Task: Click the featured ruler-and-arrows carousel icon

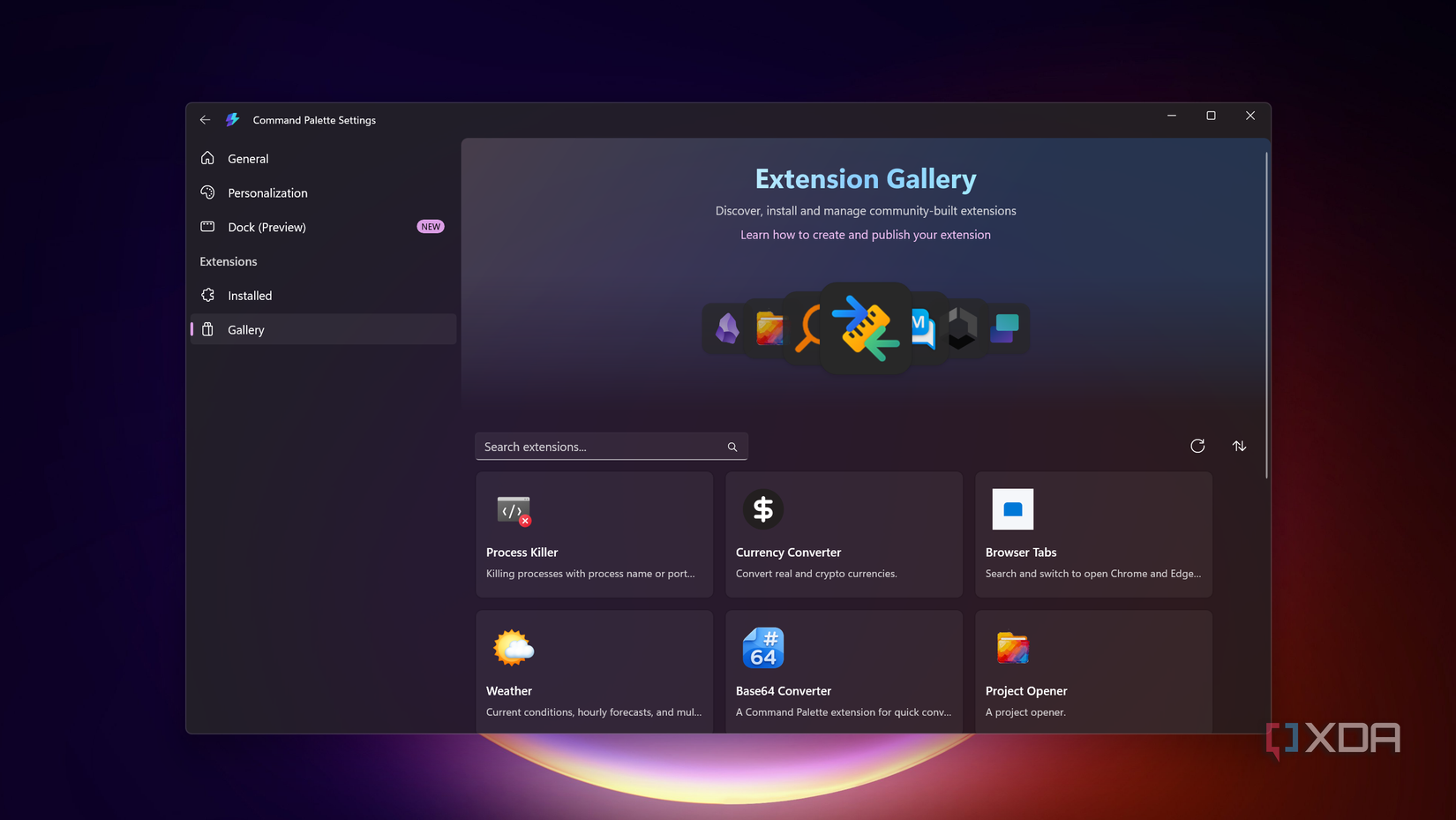Action: (866, 328)
